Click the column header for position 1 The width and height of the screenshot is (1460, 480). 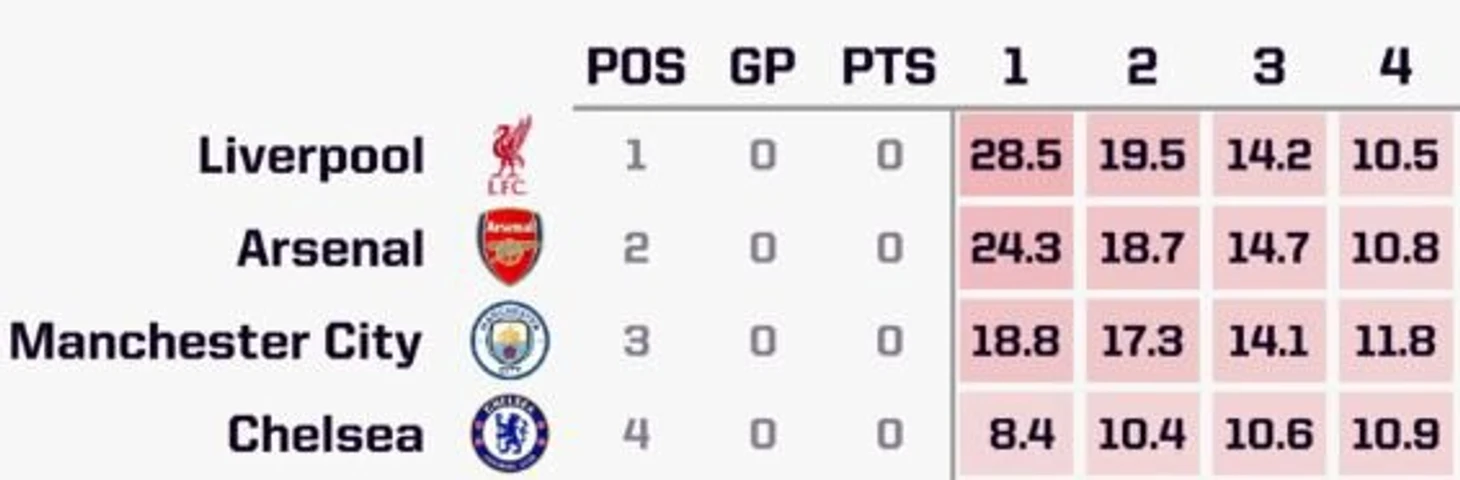click(x=1015, y=67)
